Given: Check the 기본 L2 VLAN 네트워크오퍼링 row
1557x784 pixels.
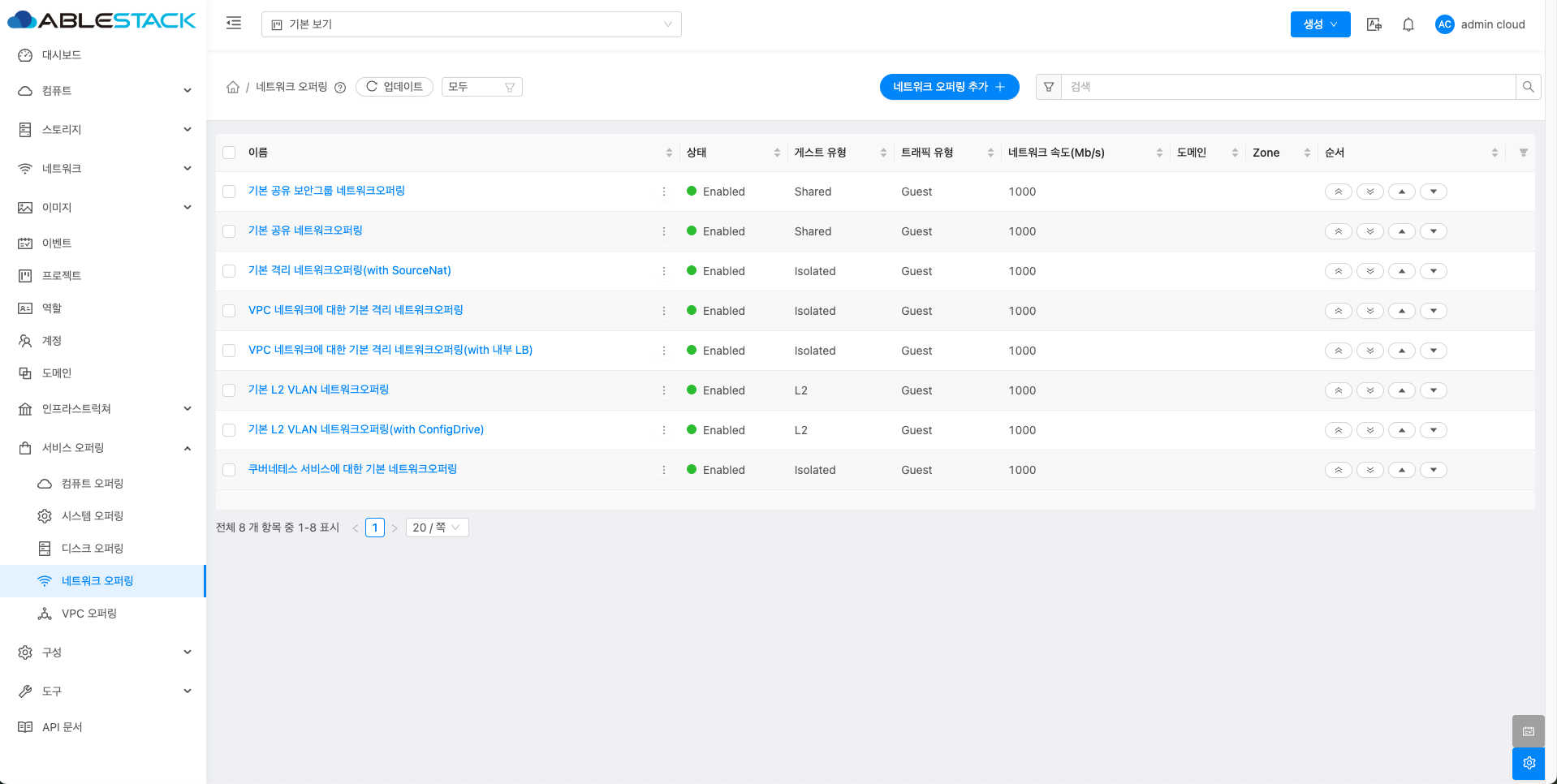Looking at the screenshot, I should [x=229, y=390].
